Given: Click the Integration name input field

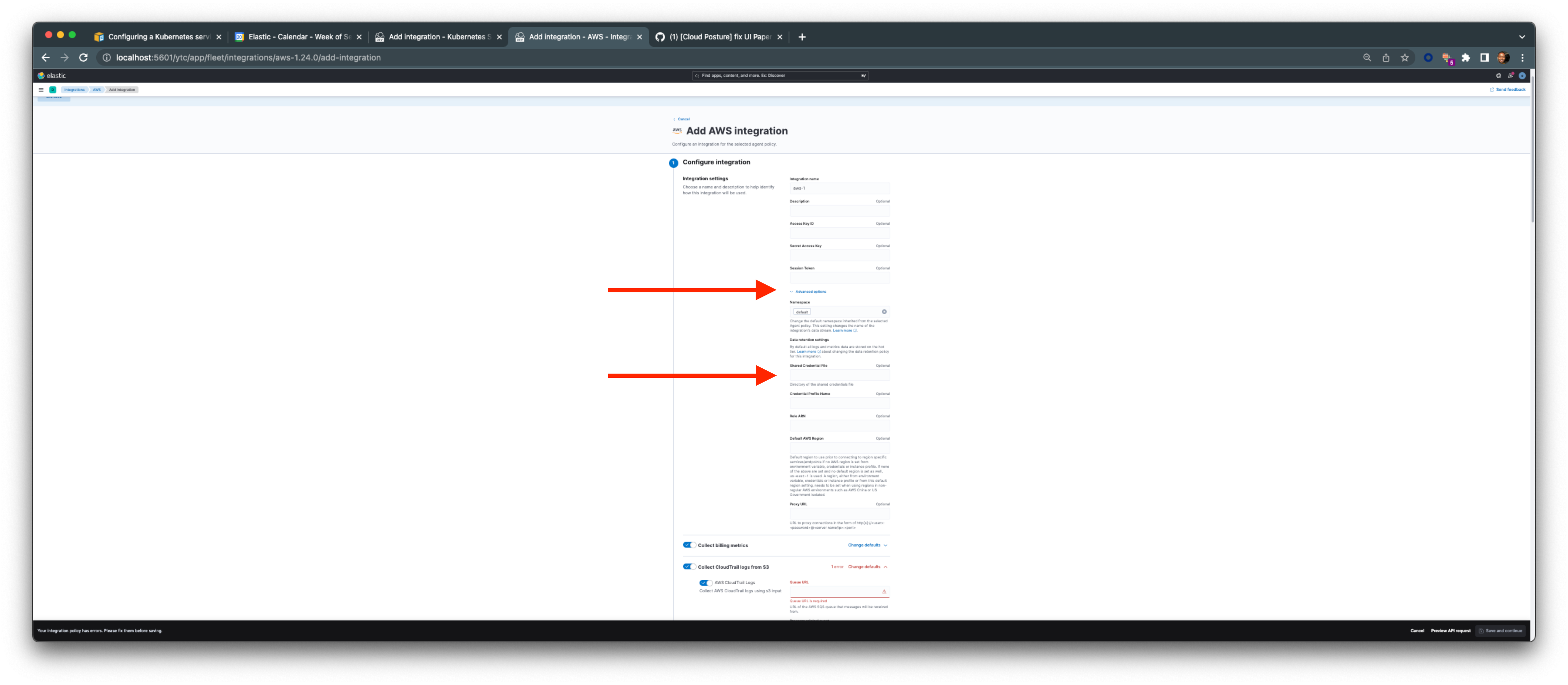Looking at the screenshot, I should pyautogui.click(x=839, y=188).
